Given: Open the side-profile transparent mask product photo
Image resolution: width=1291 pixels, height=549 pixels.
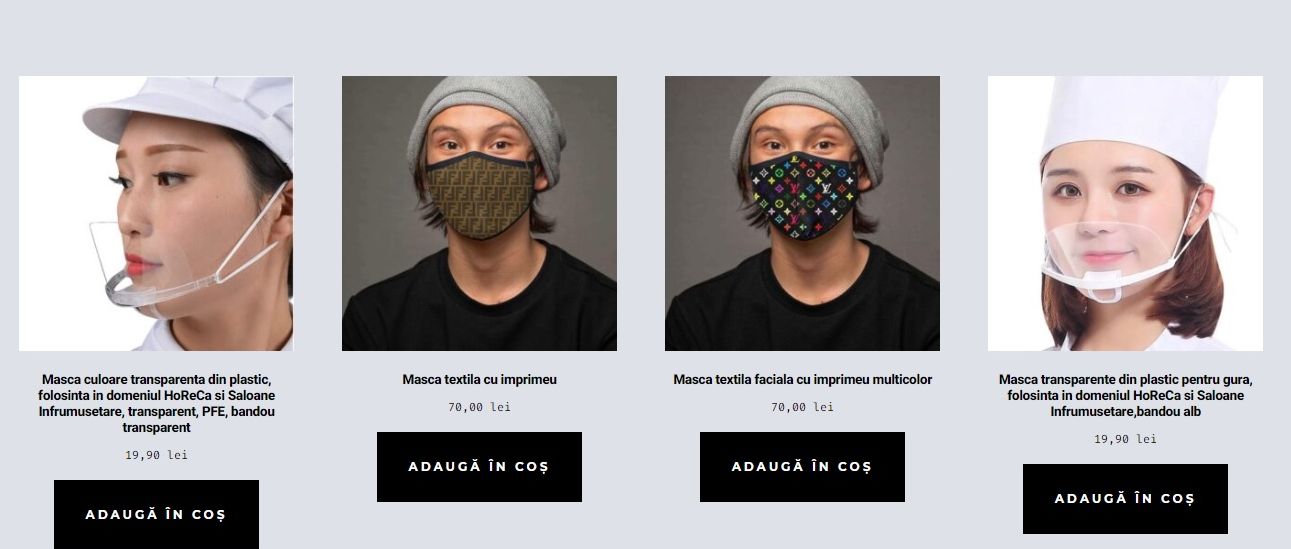Looking at the screenshot, I should [156, 213].
